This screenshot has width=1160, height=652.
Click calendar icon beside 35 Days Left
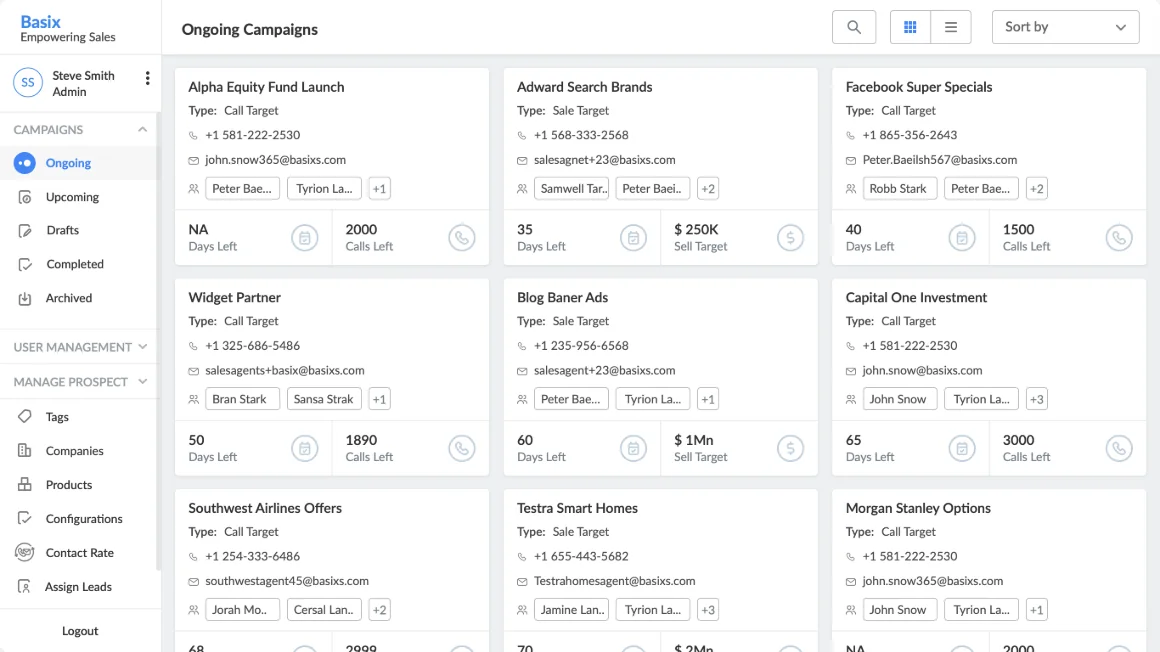pyautogui.click(x=633, y=238)
